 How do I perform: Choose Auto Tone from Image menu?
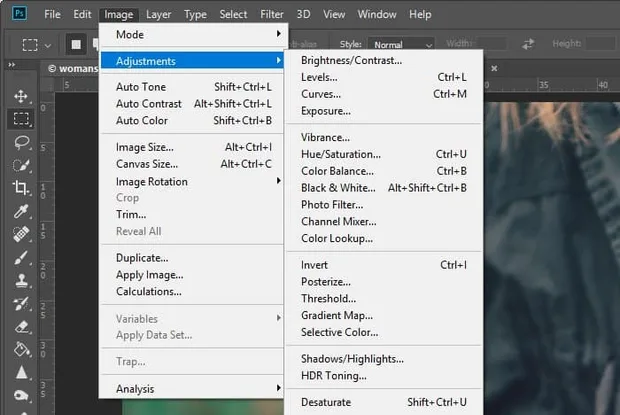(193, 87)
